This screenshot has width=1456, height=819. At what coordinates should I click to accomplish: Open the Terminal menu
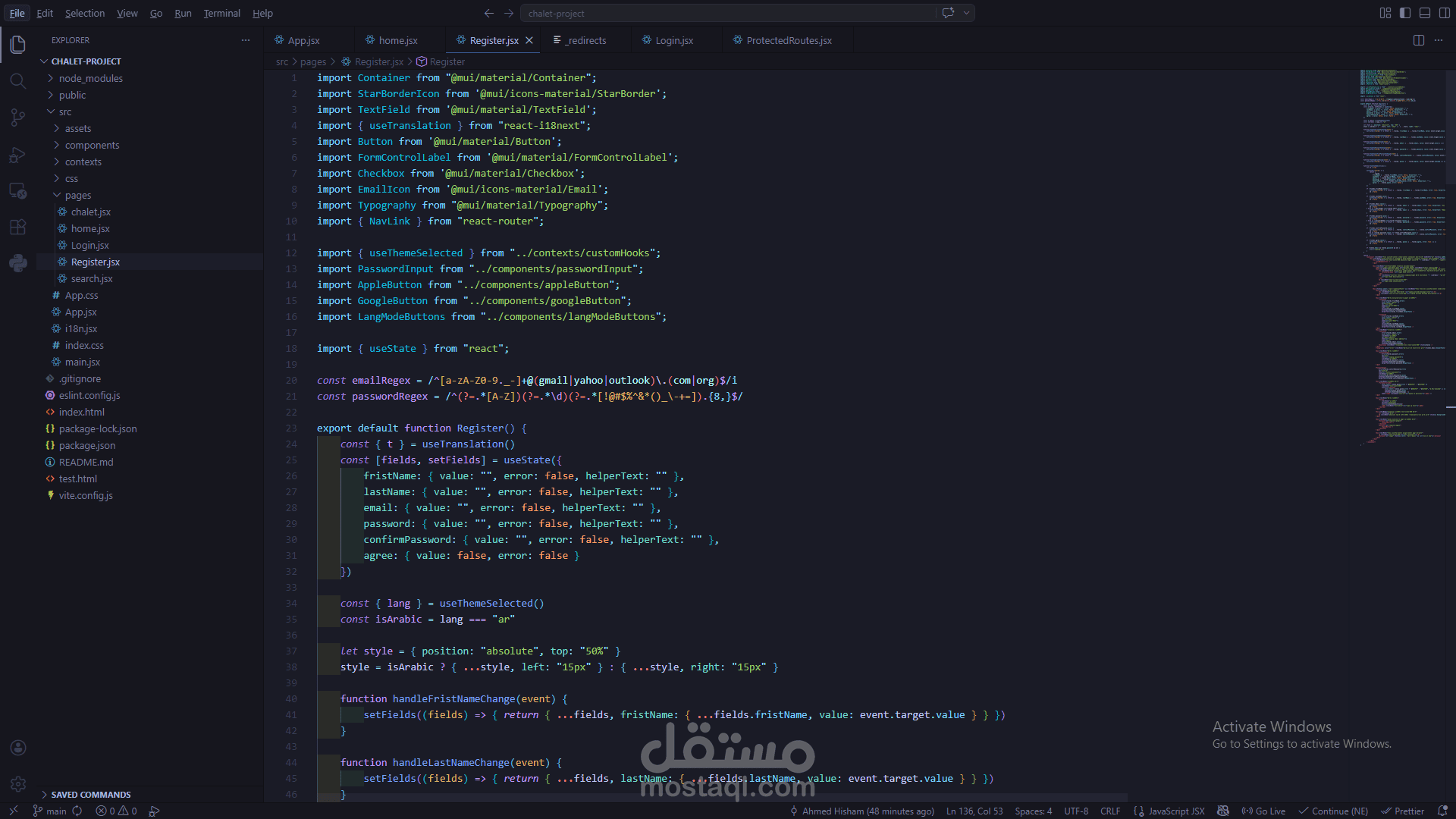pos(221,13)
